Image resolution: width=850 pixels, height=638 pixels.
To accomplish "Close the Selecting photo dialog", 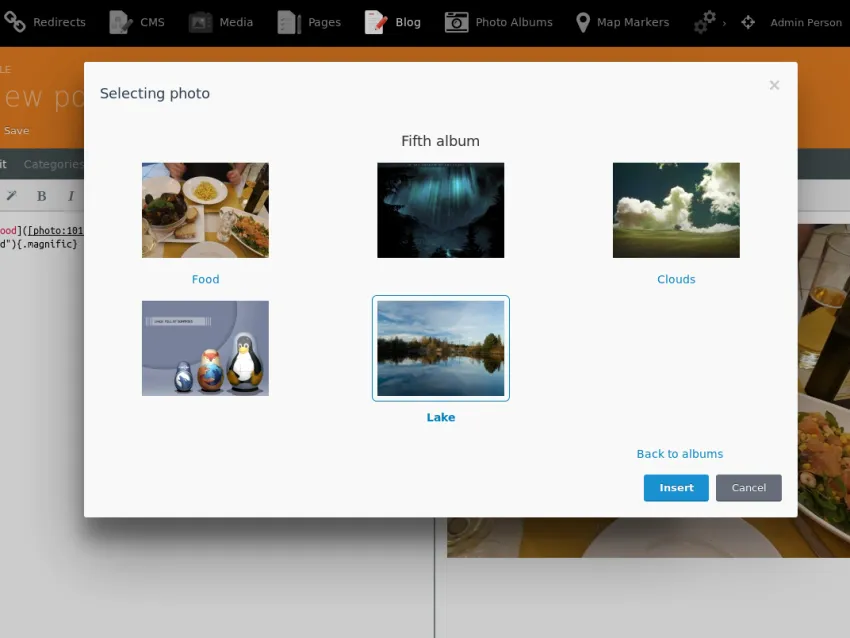I will tap(774, 85).
